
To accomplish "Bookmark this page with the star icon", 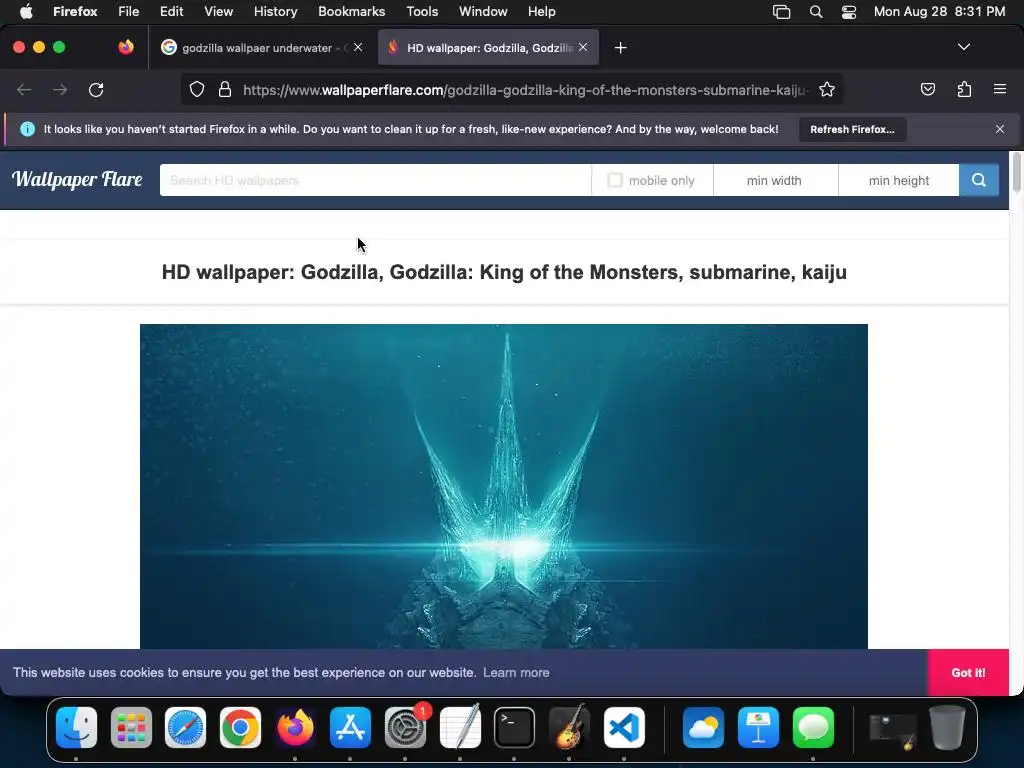I will point(827,89).
